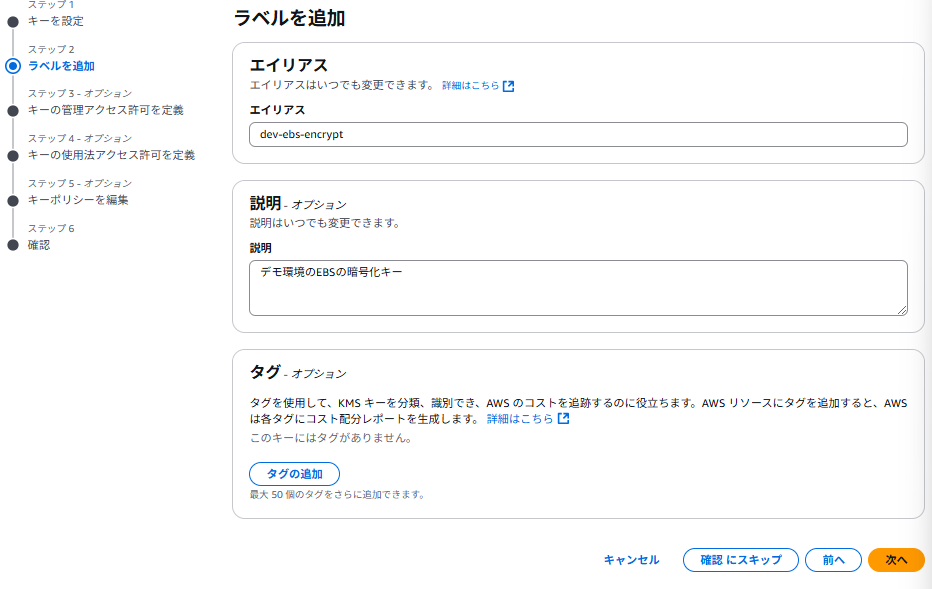Click external link icon beside alias 詳細はこちら

508,86
